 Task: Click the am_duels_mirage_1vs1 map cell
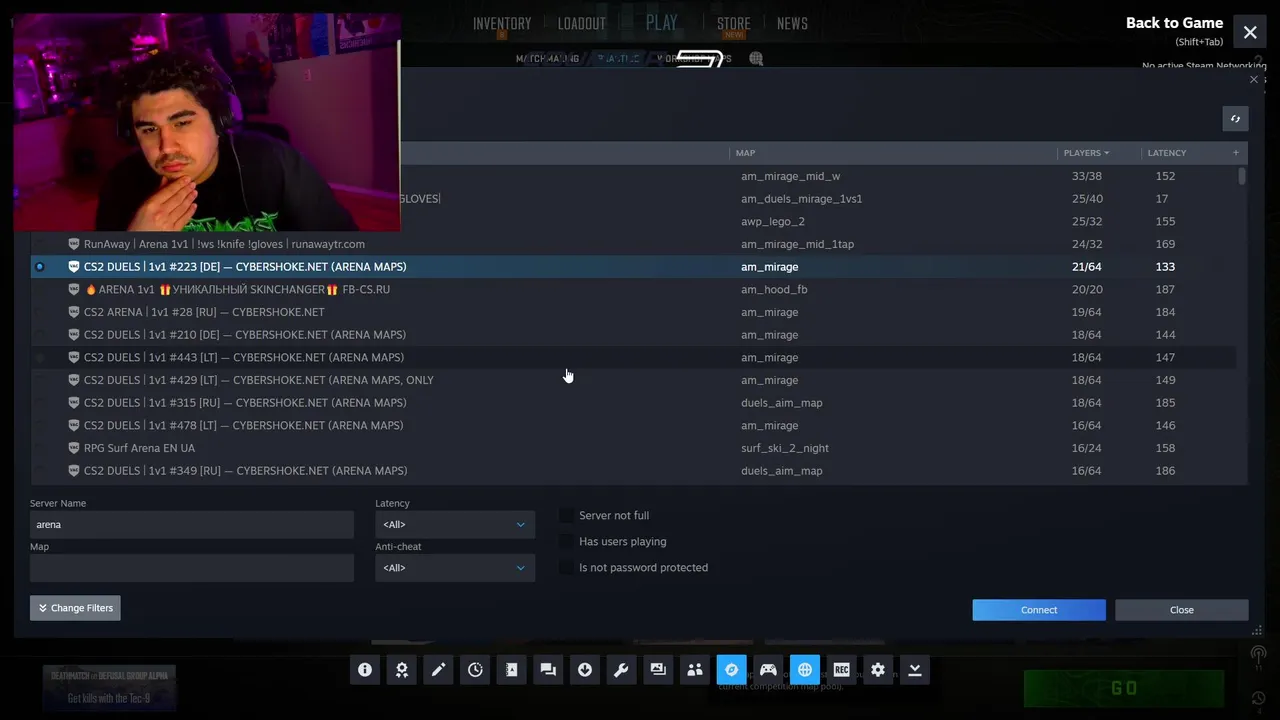point(801,199)
